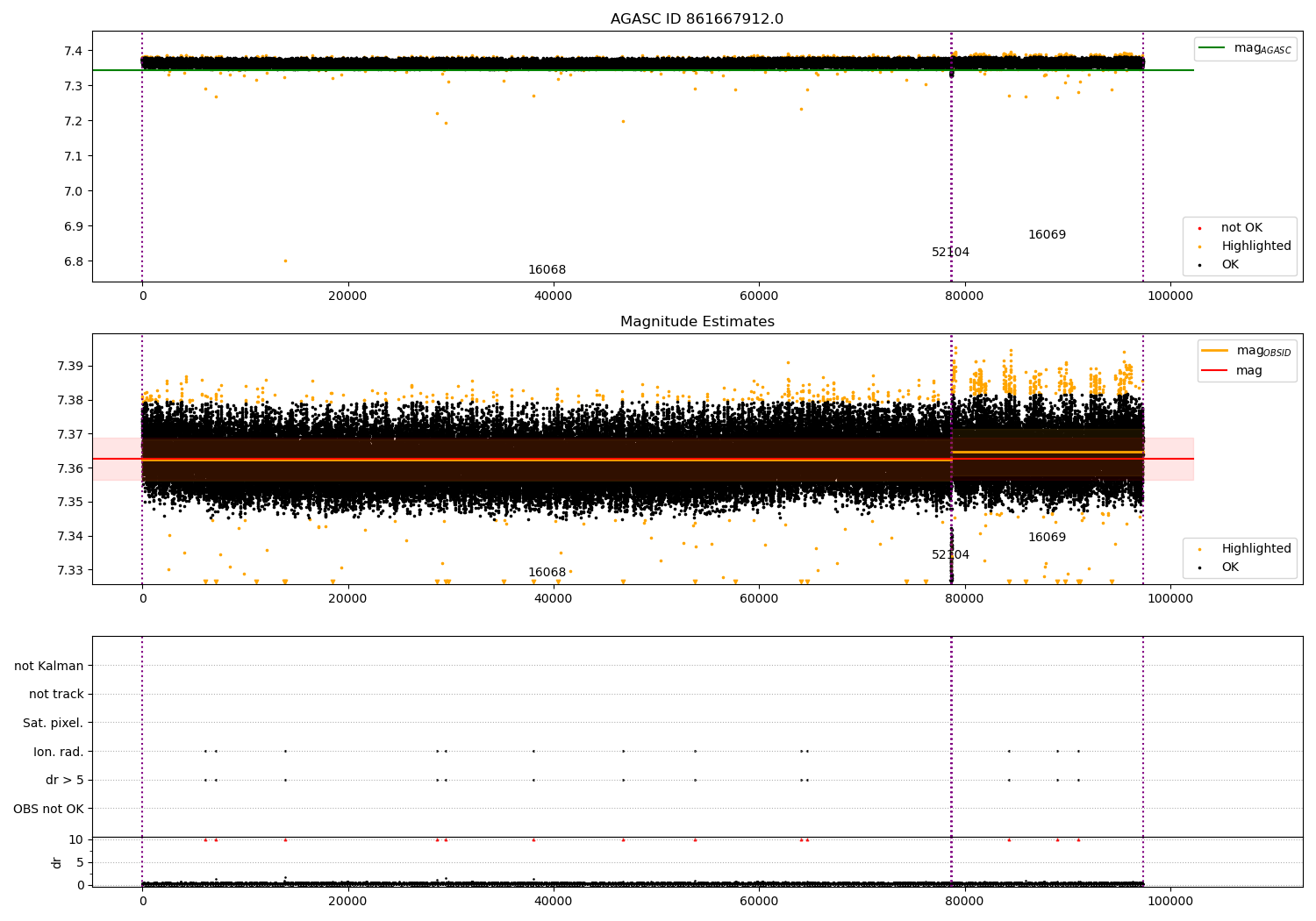Click y-axis tick '6.9' in the top plot
Viewport: 1316px width, 921px height.
pos(74,226)
